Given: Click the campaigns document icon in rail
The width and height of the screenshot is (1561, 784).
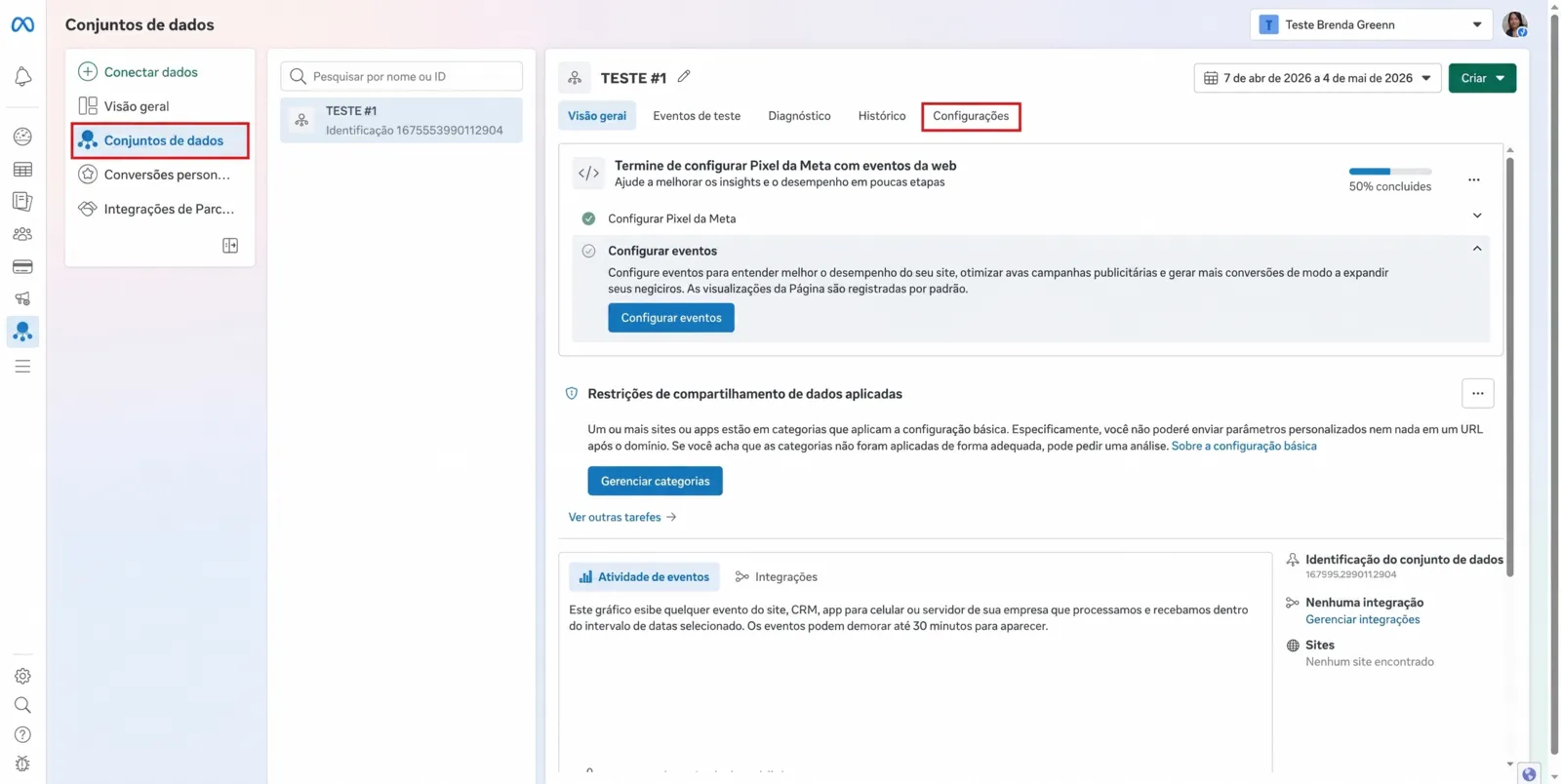Looking at the screenshot, I should (22, 202).
